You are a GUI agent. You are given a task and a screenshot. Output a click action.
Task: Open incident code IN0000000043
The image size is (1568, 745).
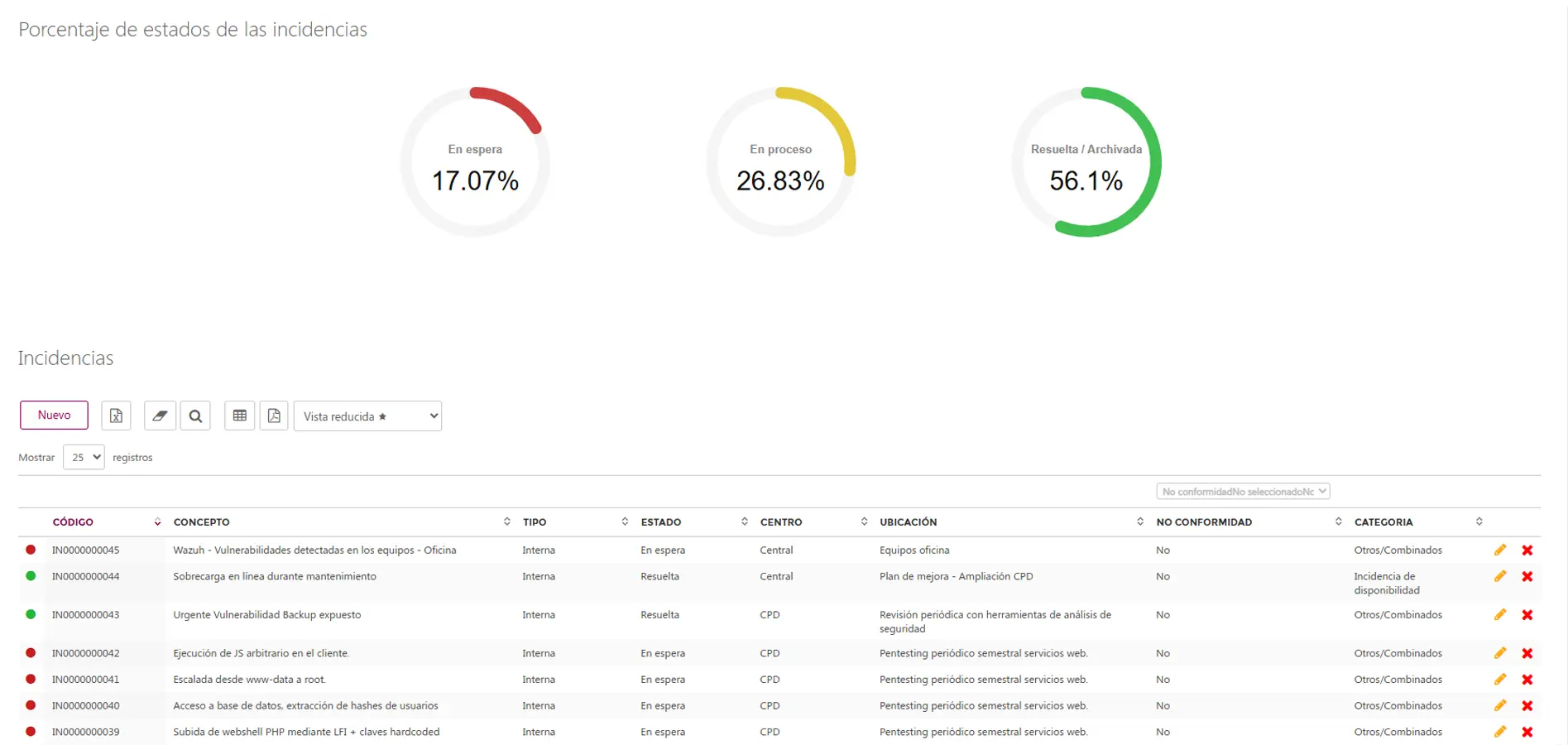85,615
